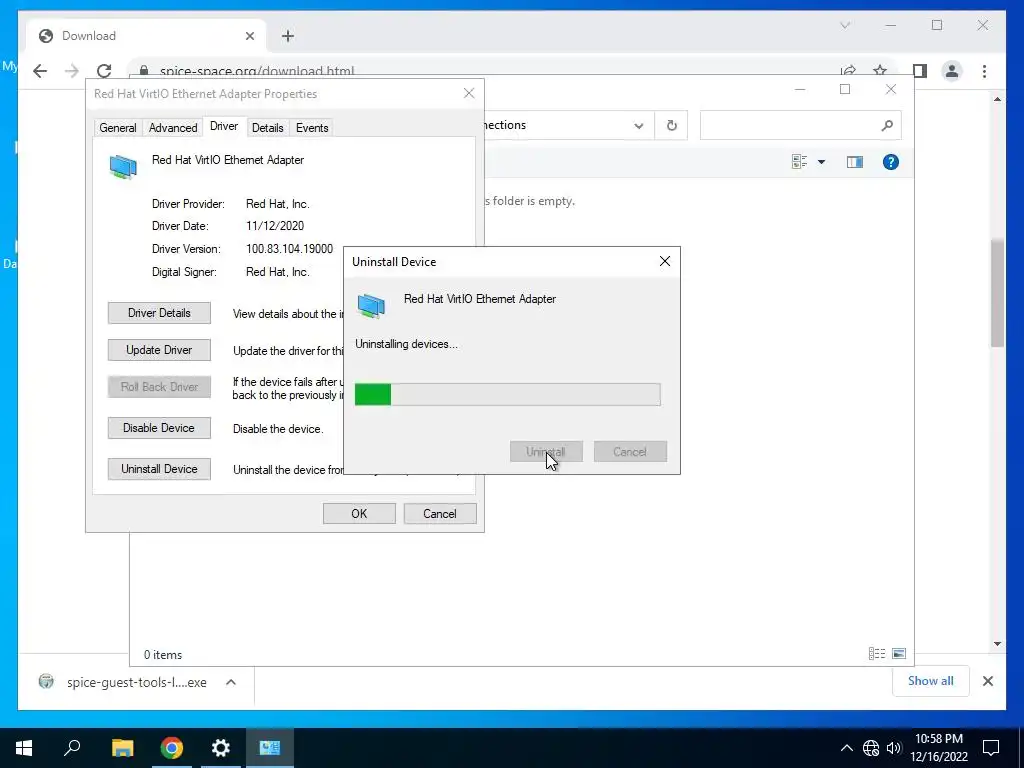Click Explorer search box
The image size is (1024, 768).
(x=801, y=125)
